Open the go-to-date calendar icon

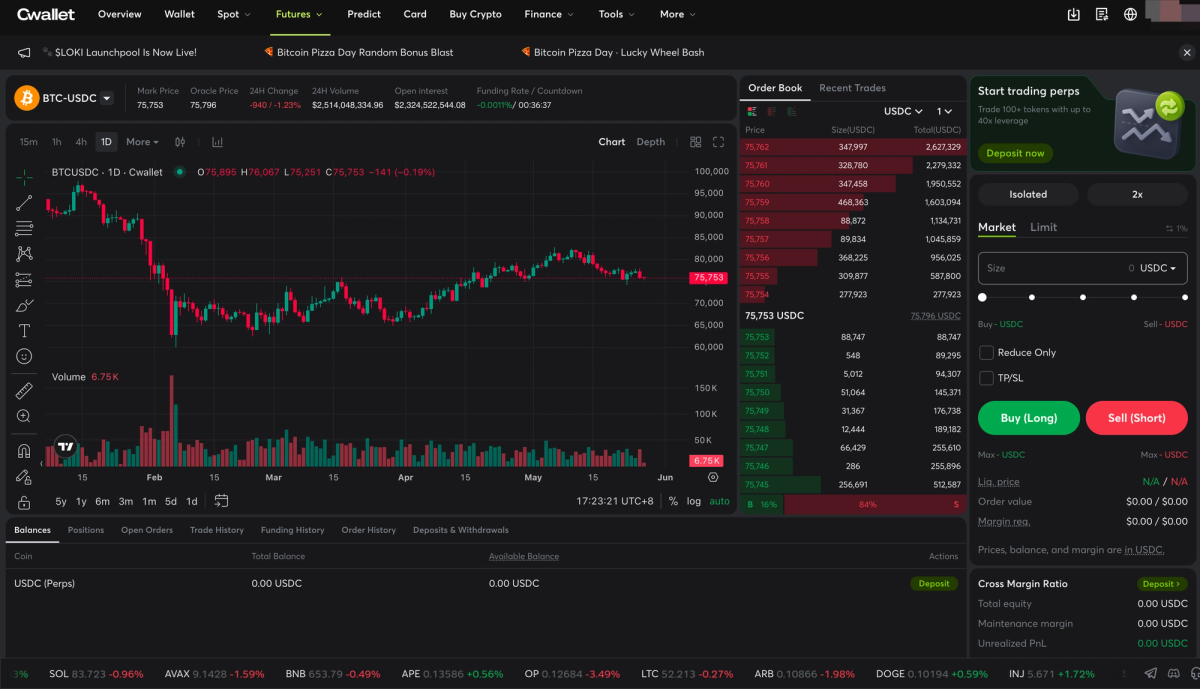click(221, 501)
